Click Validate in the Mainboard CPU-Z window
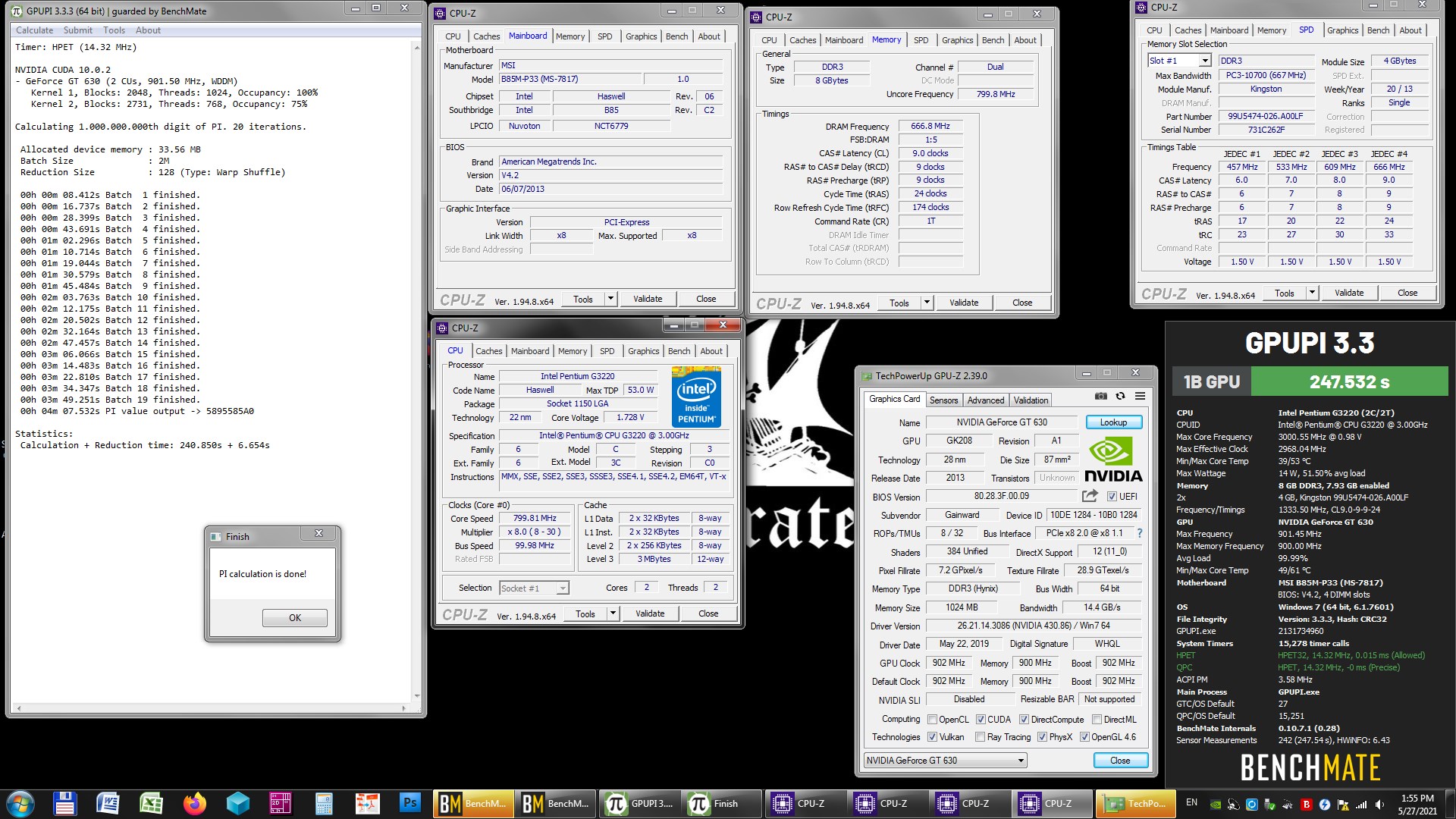 coord(648,299)
